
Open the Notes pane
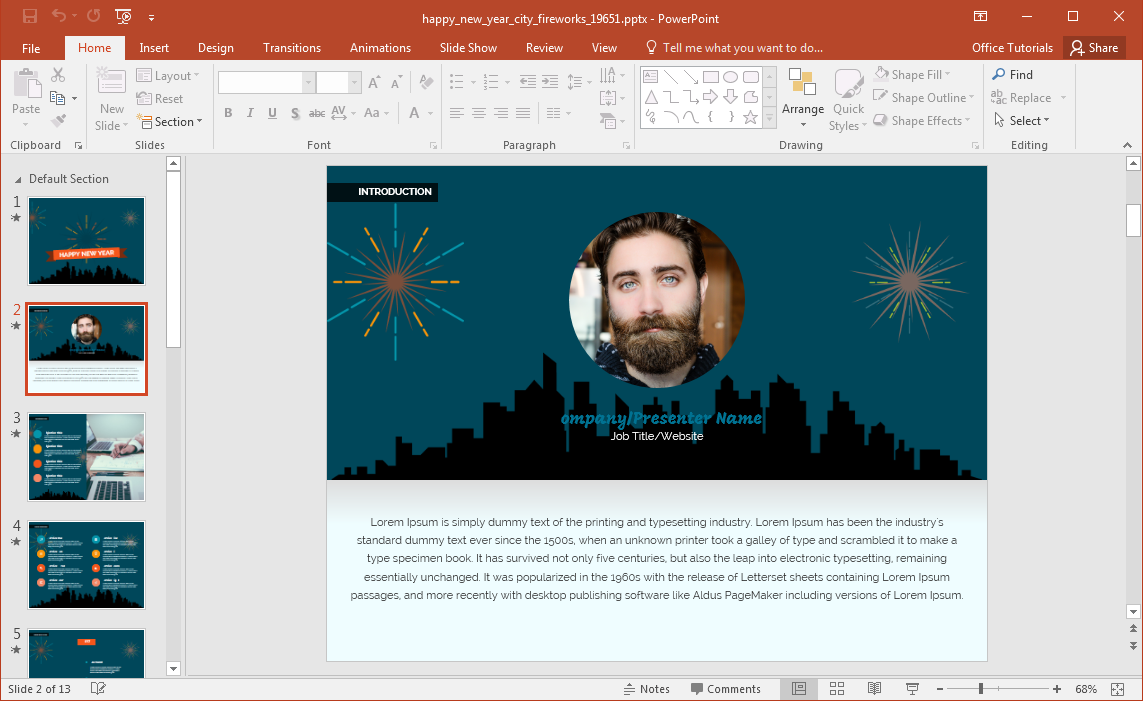646,689
